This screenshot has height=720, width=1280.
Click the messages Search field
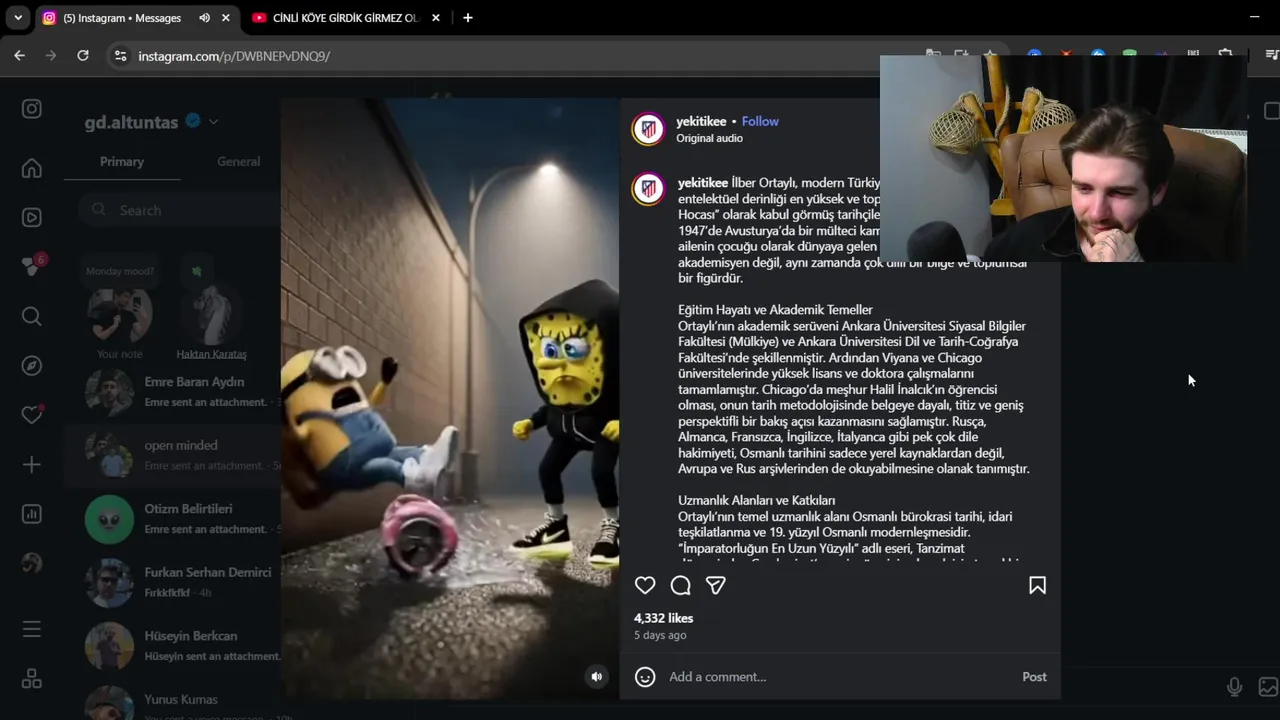tap(179, 210)
